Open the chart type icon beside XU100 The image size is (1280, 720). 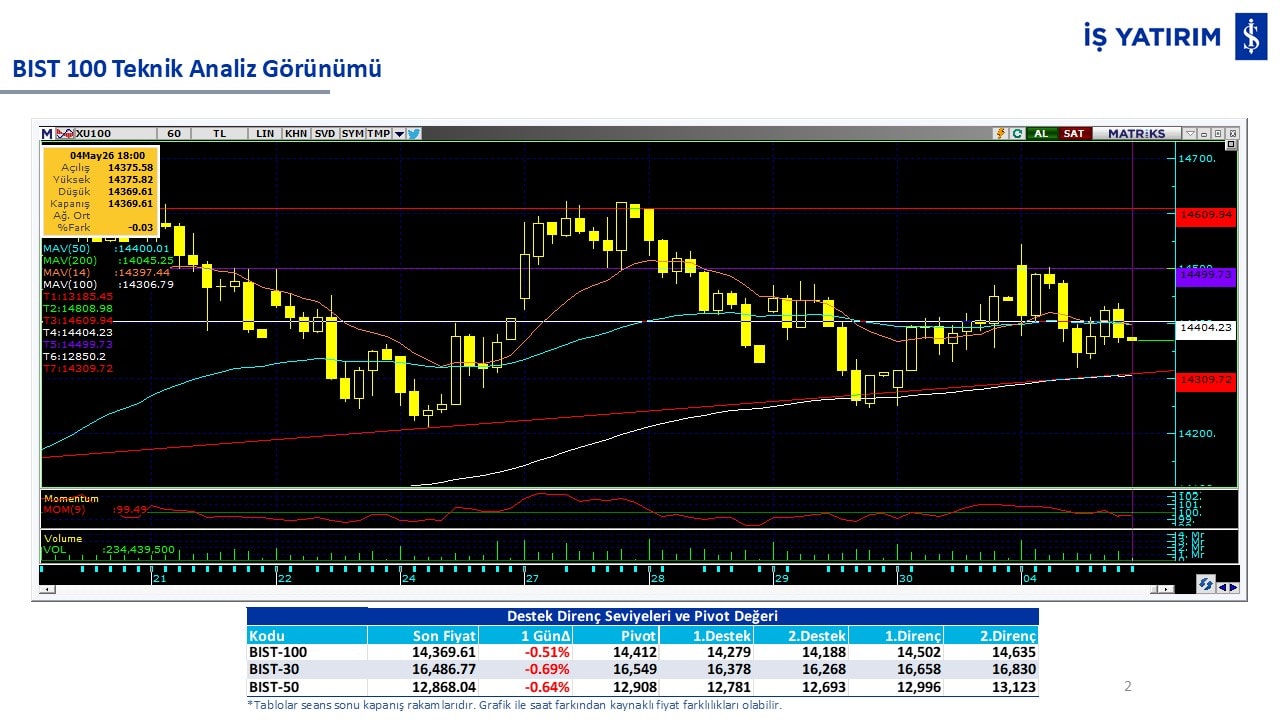pyautogui.click(x=65, y=134)
